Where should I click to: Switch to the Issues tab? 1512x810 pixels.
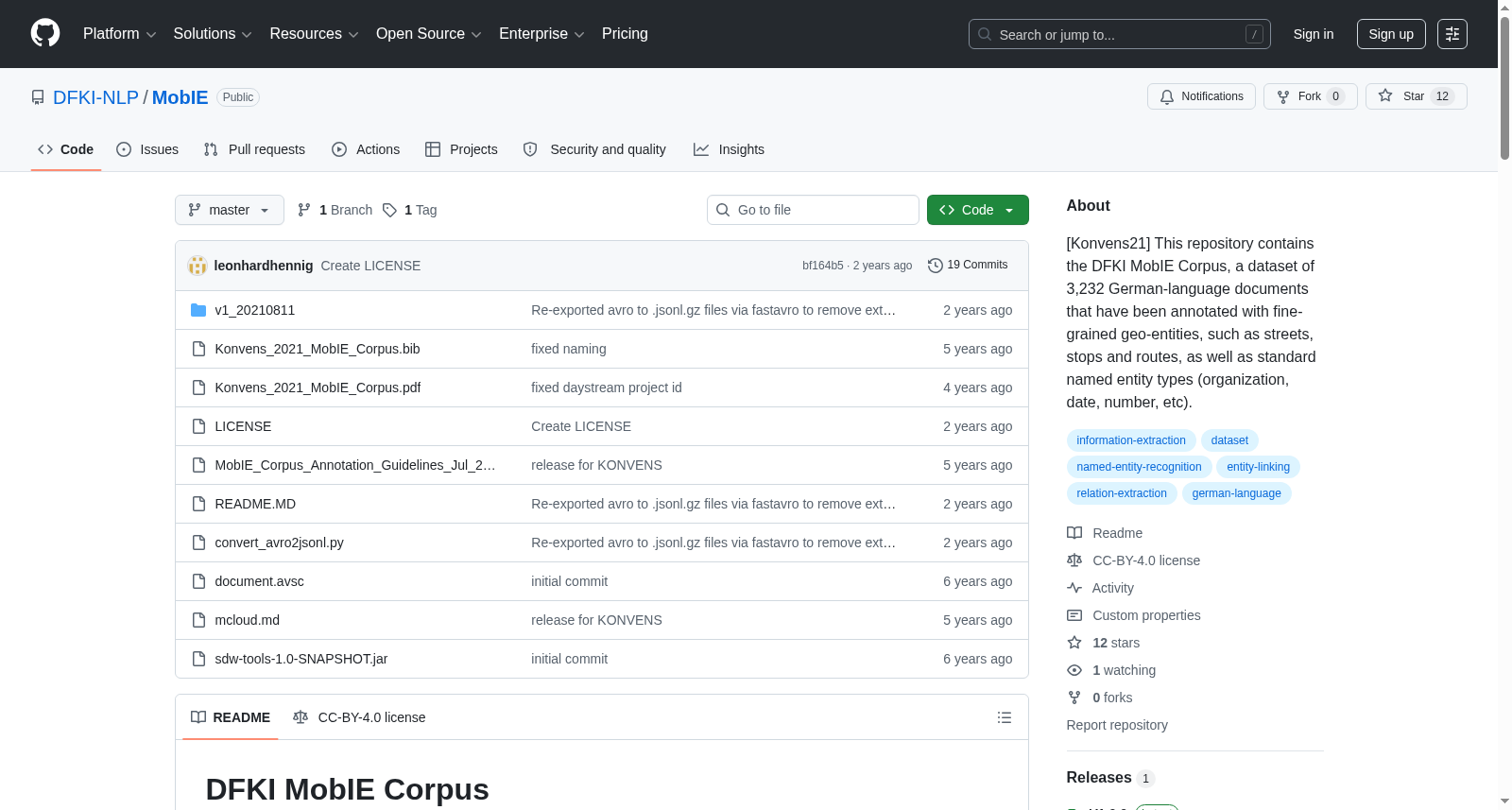pyautogui.click(x=147, y=149)
